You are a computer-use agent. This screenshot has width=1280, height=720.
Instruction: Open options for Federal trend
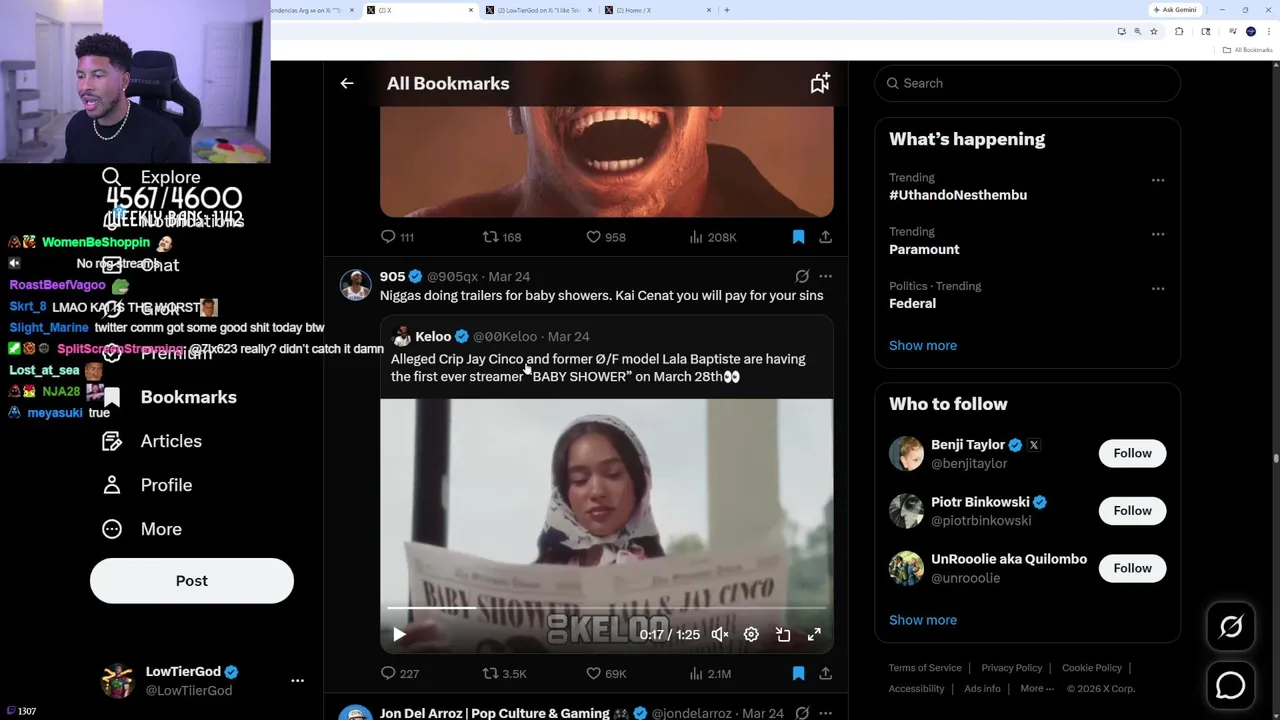tap(1158, 288)
